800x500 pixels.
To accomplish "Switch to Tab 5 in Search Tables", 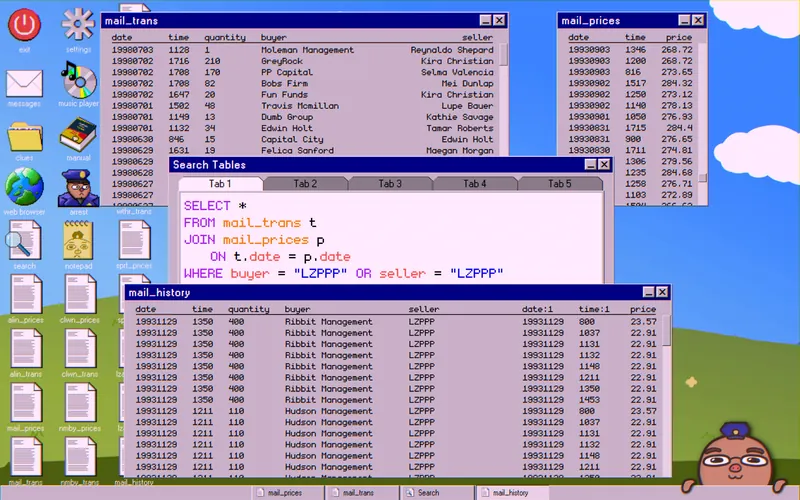I will coord(560,184).
